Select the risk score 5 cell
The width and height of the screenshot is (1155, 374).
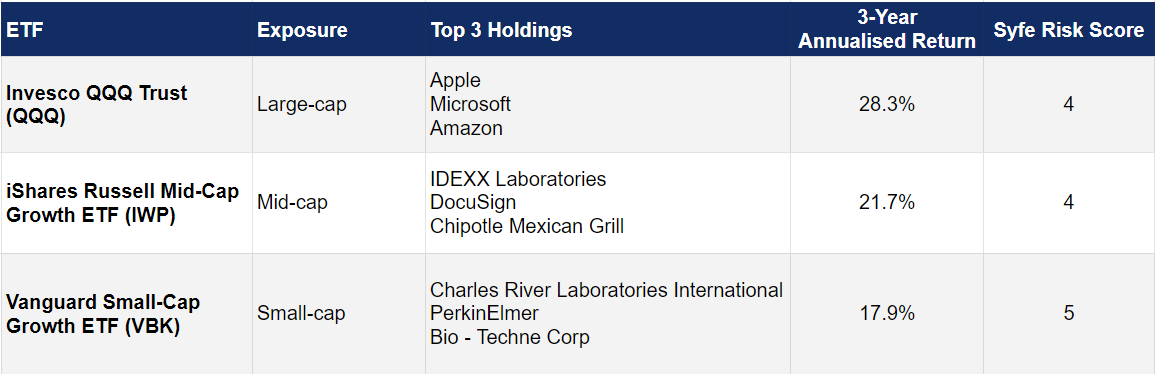(x=1069, y=314)
